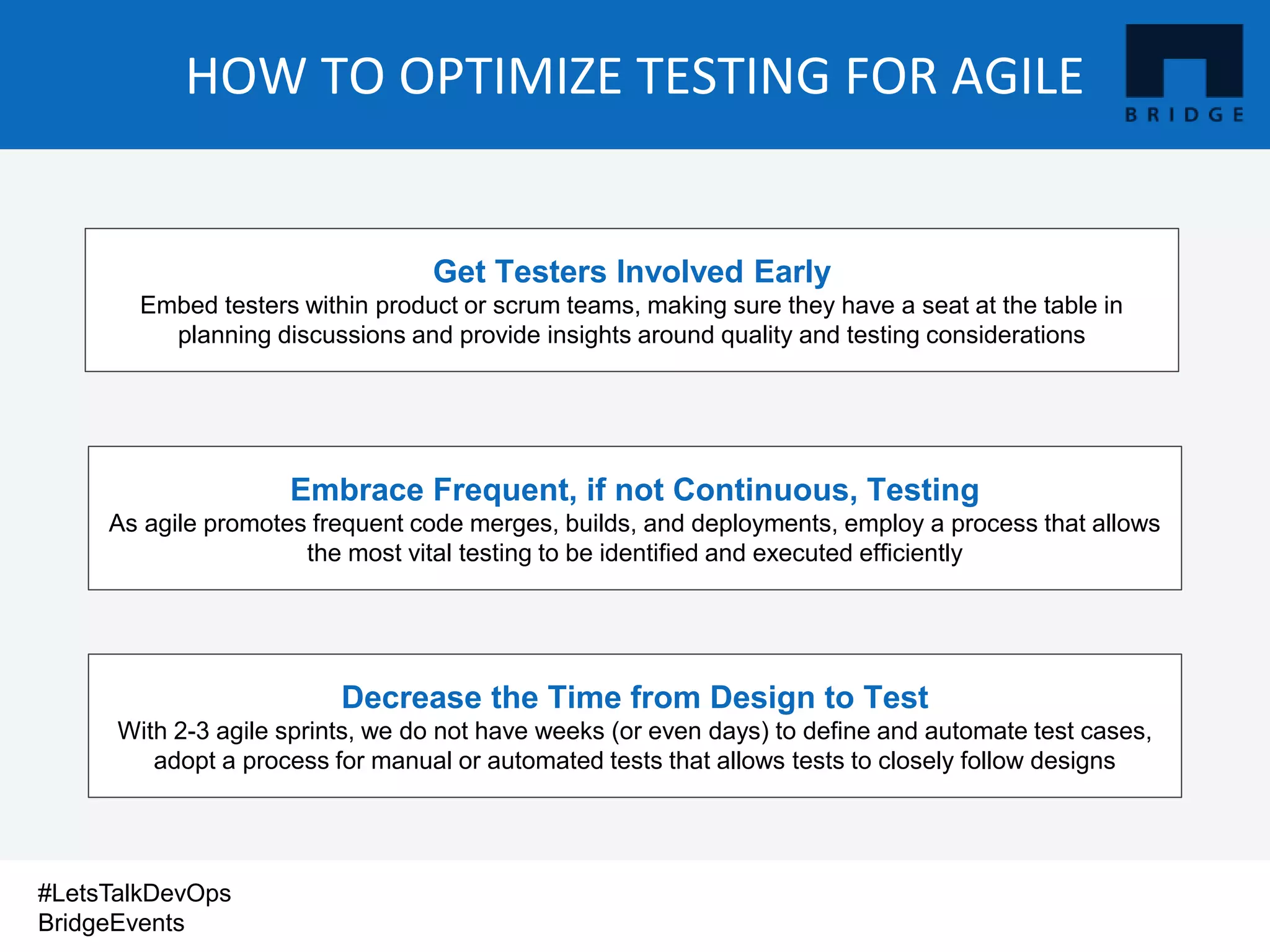Click the Bridge logo icon

click(1184, 60)
